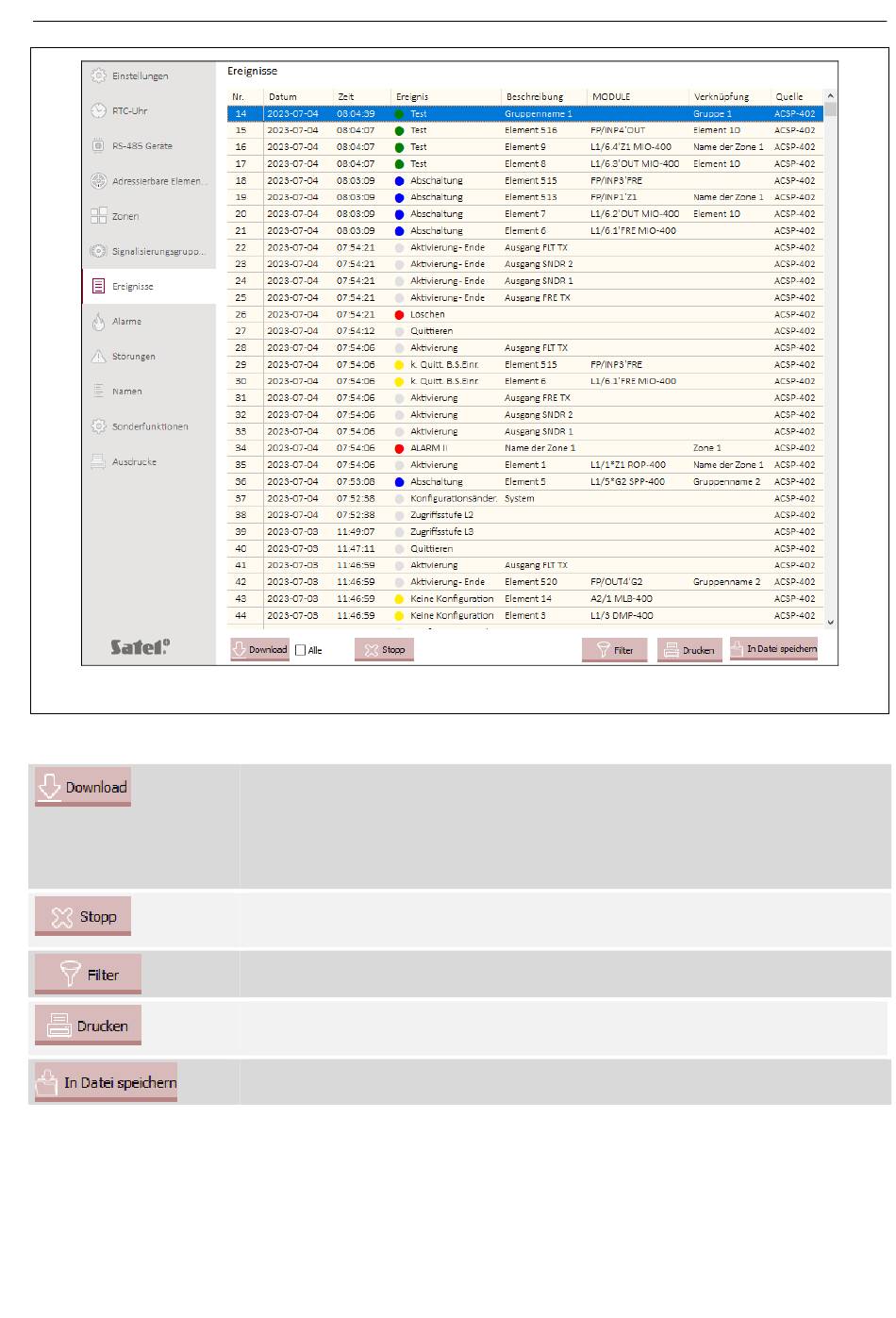Screen dimensions: 896x1318
Task: Click the large Stopp button in the legend
Action: click(x=83, y=917)
